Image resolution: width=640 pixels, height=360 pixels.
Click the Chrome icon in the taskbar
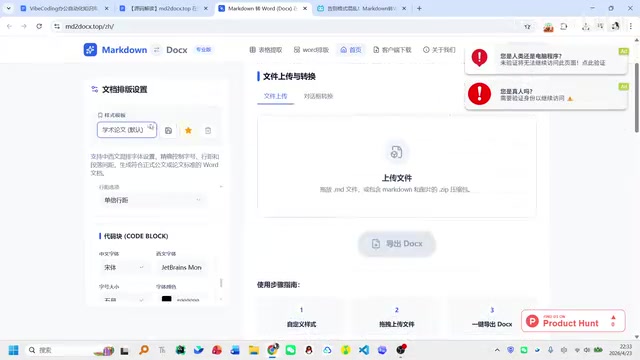point(272,350)
